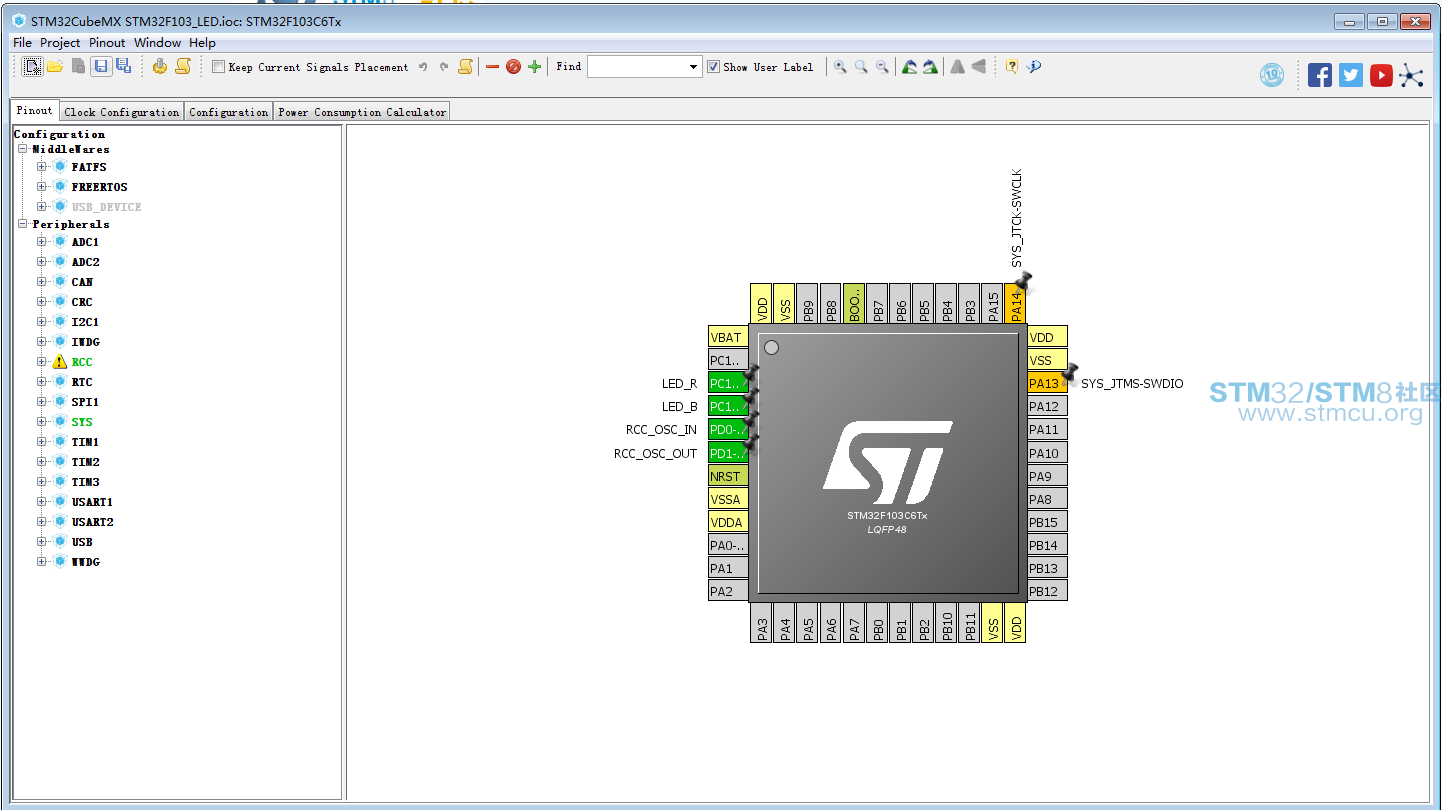Zoom in on the chip view

tap(840, 67)
